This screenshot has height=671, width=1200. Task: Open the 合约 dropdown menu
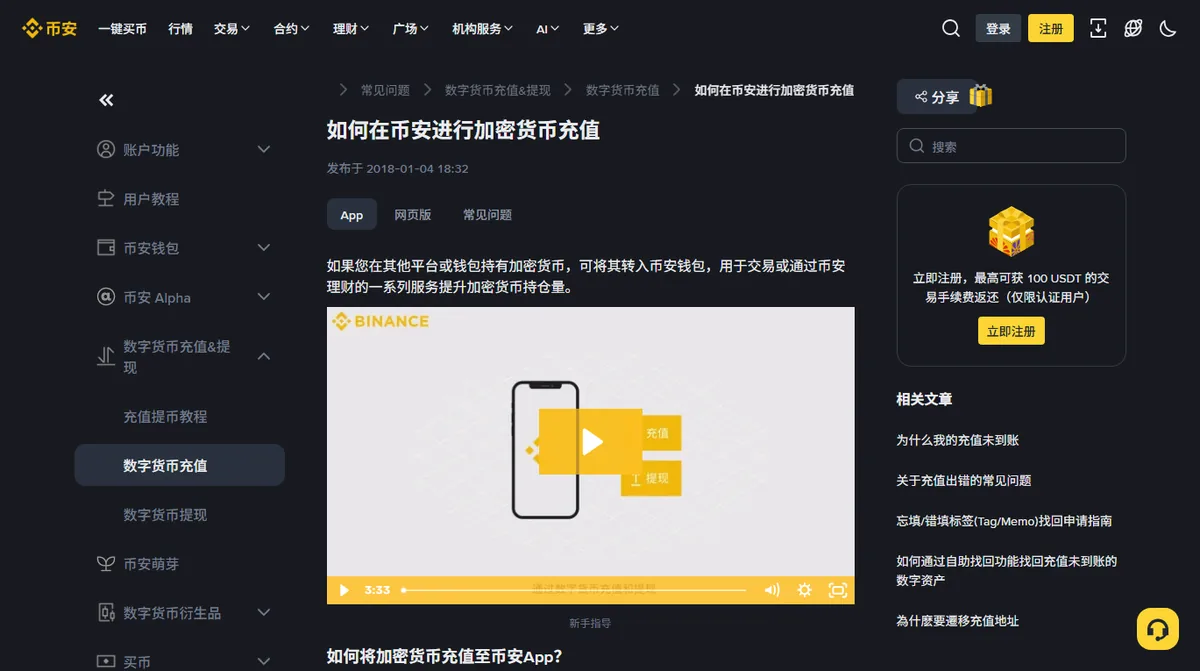click(291, 29)
